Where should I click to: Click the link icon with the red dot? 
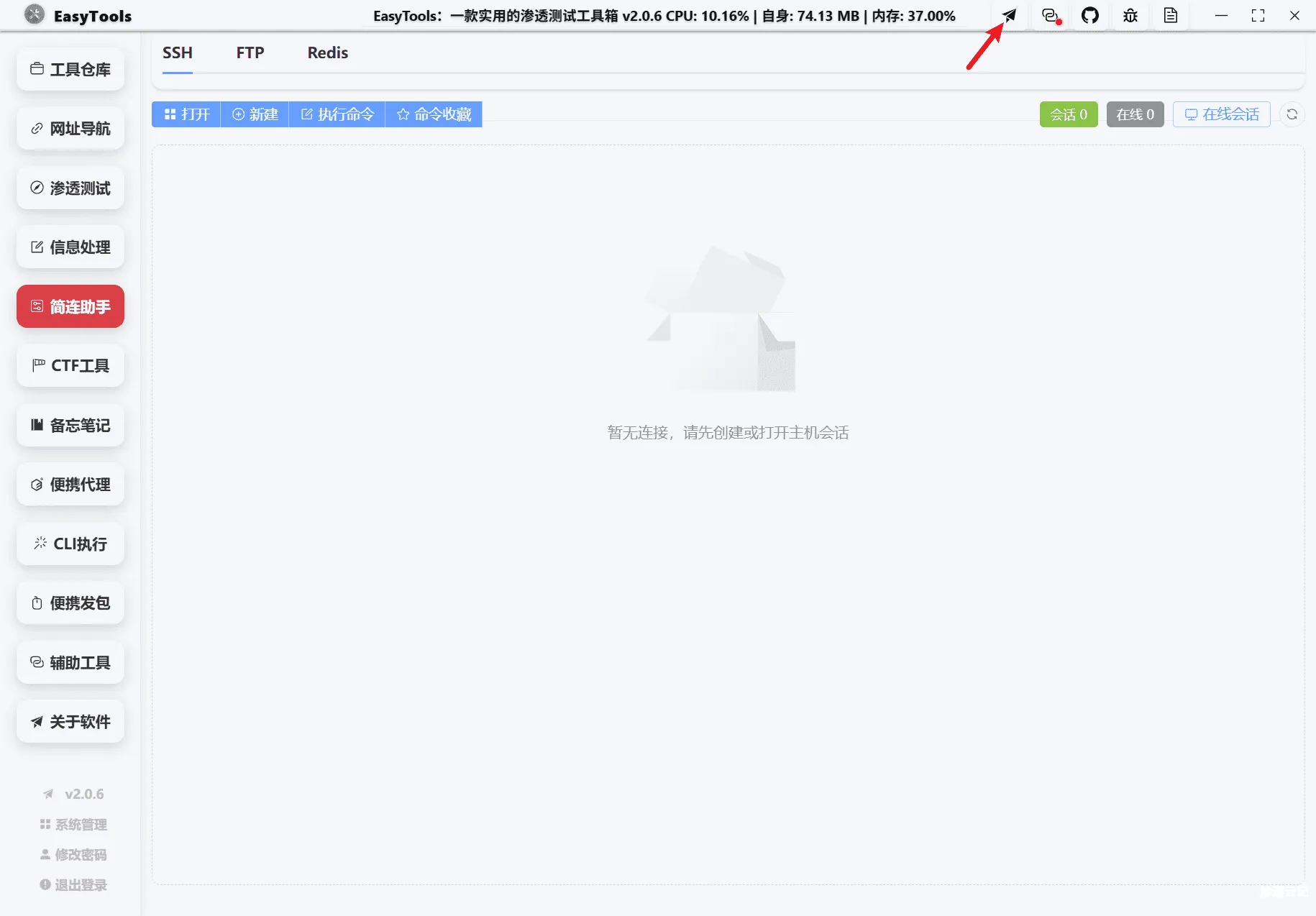(1050, 15)
